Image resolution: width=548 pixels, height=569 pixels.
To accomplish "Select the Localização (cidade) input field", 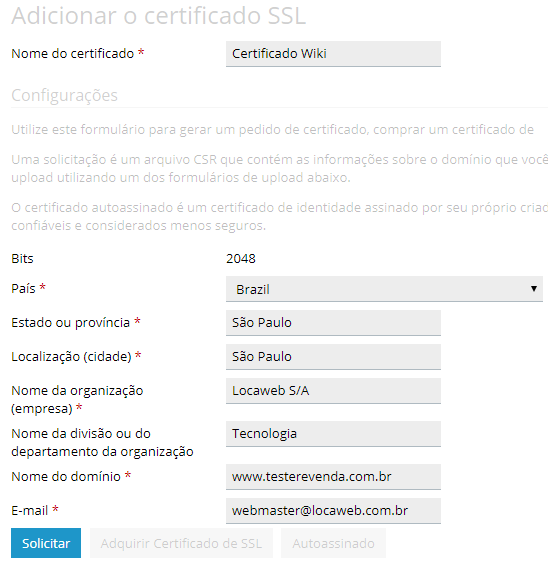I will [333, 357].
